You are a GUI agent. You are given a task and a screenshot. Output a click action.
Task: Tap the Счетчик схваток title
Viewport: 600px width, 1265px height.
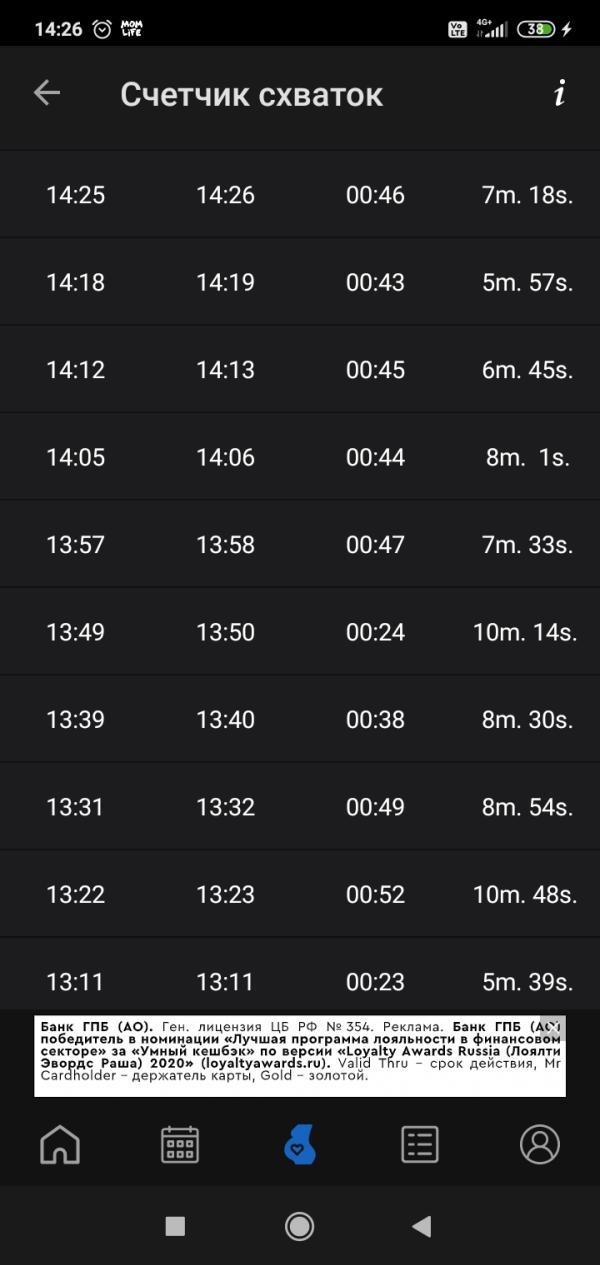click(252, 94)
